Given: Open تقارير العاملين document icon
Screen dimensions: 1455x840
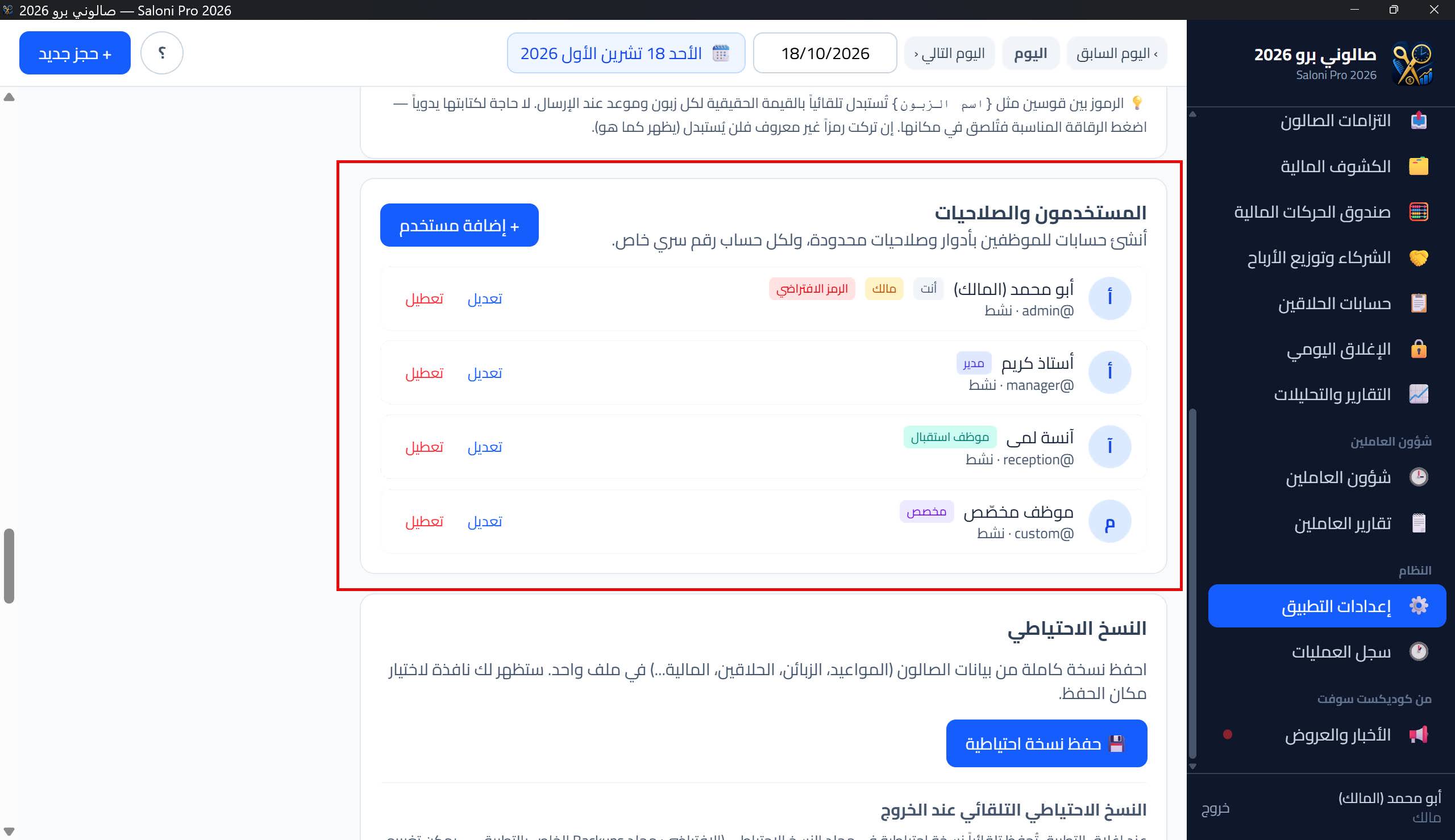Looking at the screenshot, I should 1418,523.
